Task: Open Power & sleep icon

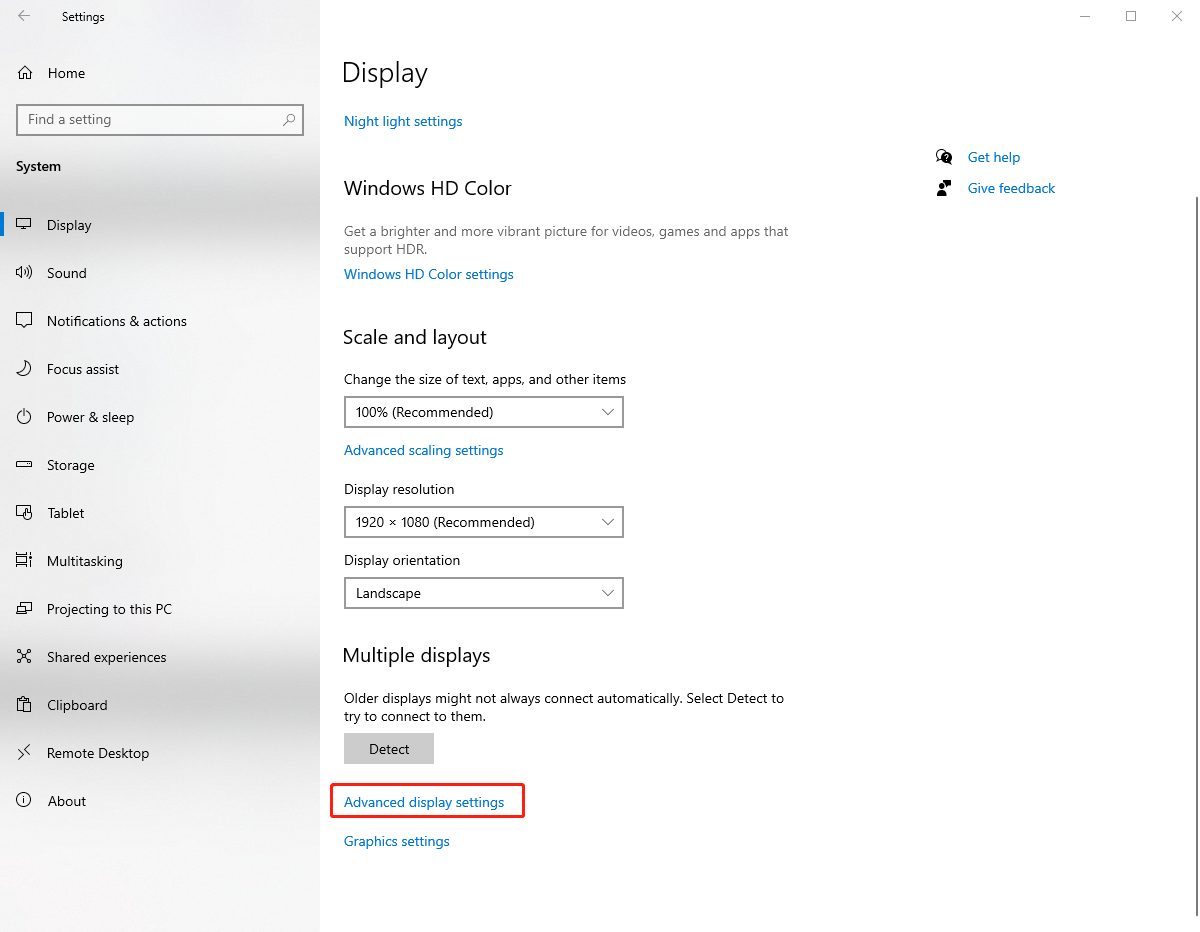Action: (x=25, y=417)
